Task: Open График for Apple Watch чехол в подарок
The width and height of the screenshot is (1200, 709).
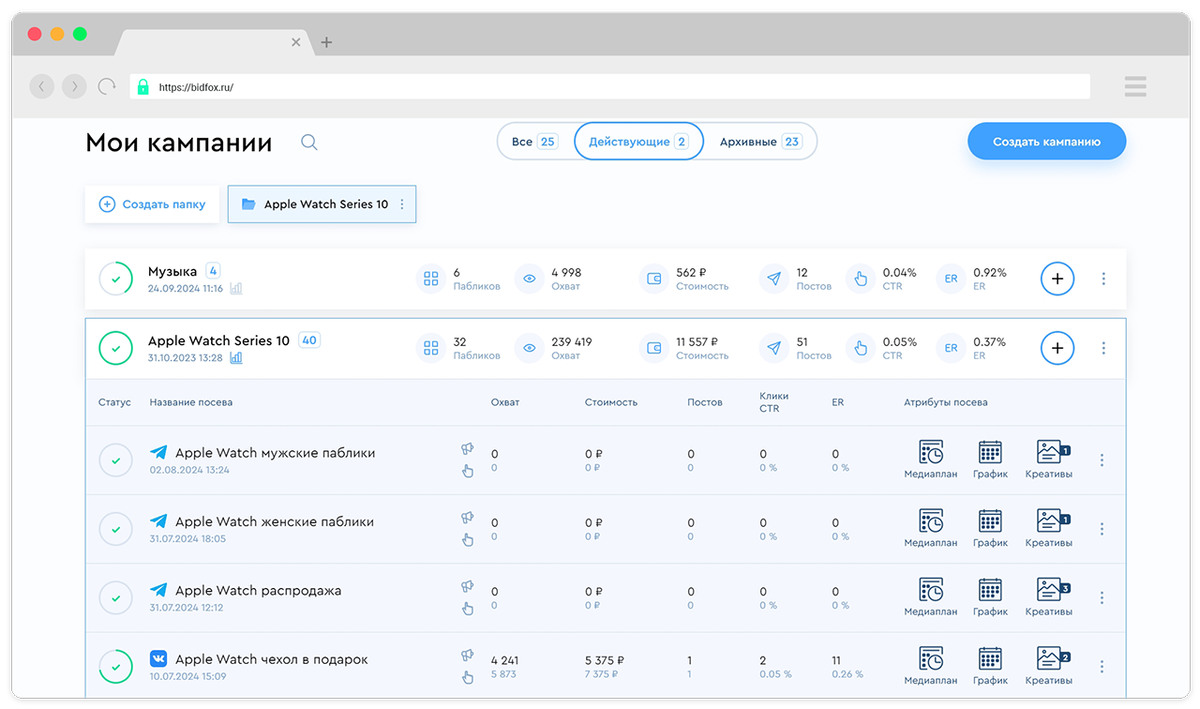Action: [990, 666]
